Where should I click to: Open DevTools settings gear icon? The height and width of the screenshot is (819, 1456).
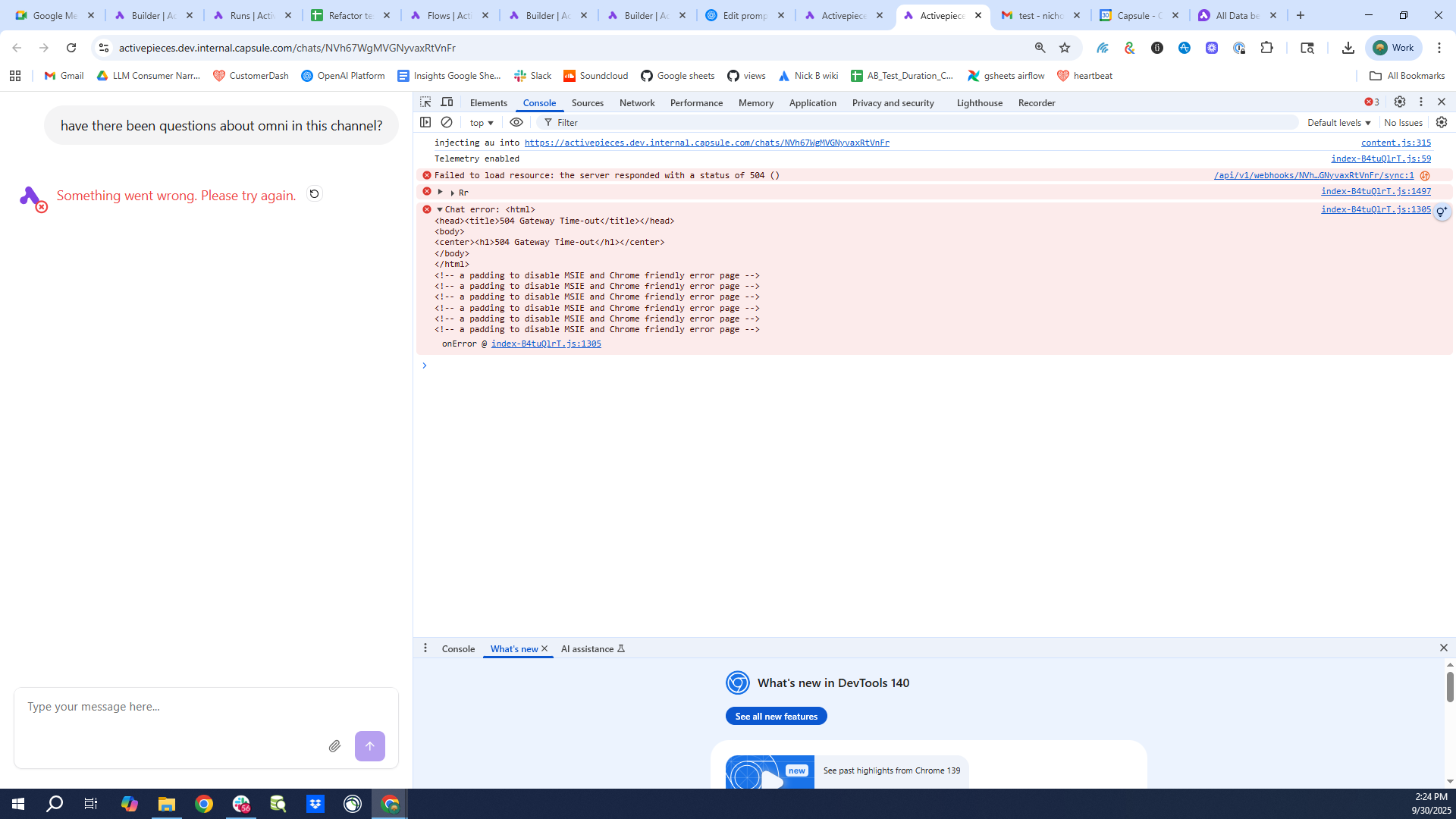(x=1400, y=102)
